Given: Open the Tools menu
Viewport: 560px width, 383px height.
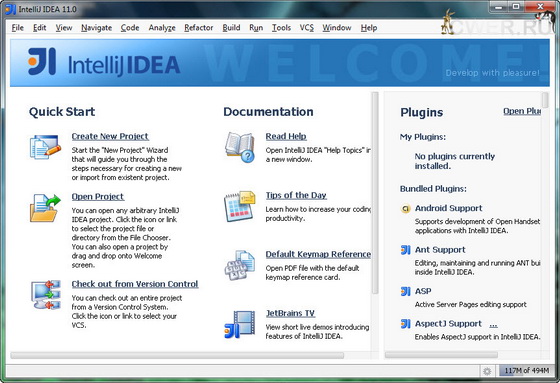Looking at the screenshot, I should click(281, 28).
